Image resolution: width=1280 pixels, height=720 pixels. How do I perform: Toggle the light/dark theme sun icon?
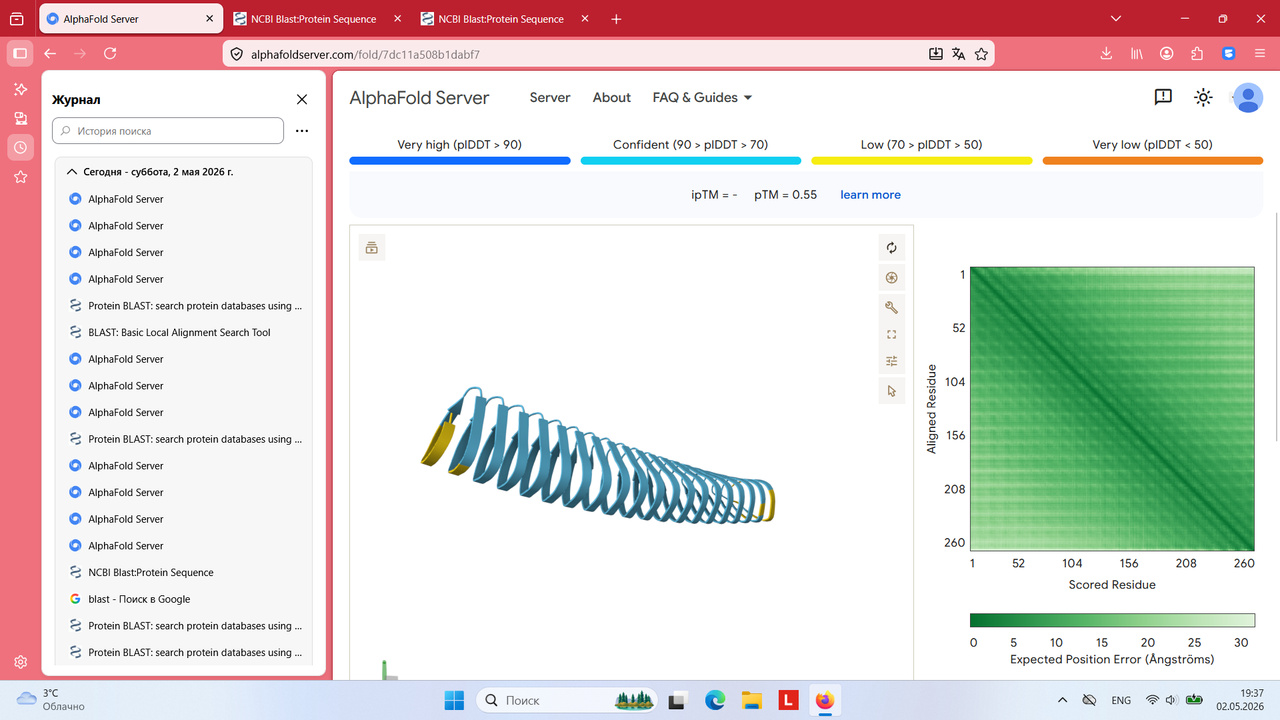tap(1204, 97)
